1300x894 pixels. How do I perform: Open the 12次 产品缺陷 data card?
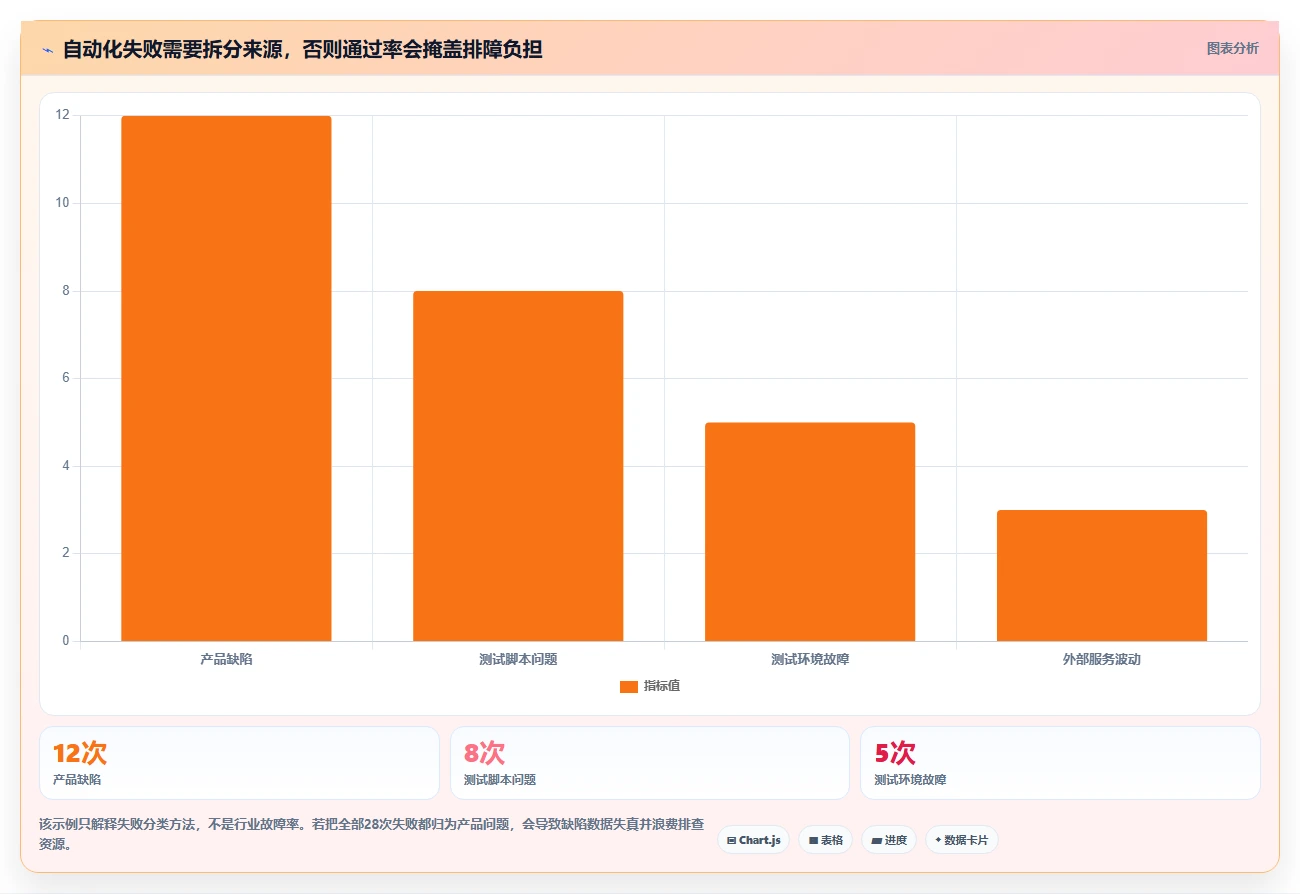point(239,763)
